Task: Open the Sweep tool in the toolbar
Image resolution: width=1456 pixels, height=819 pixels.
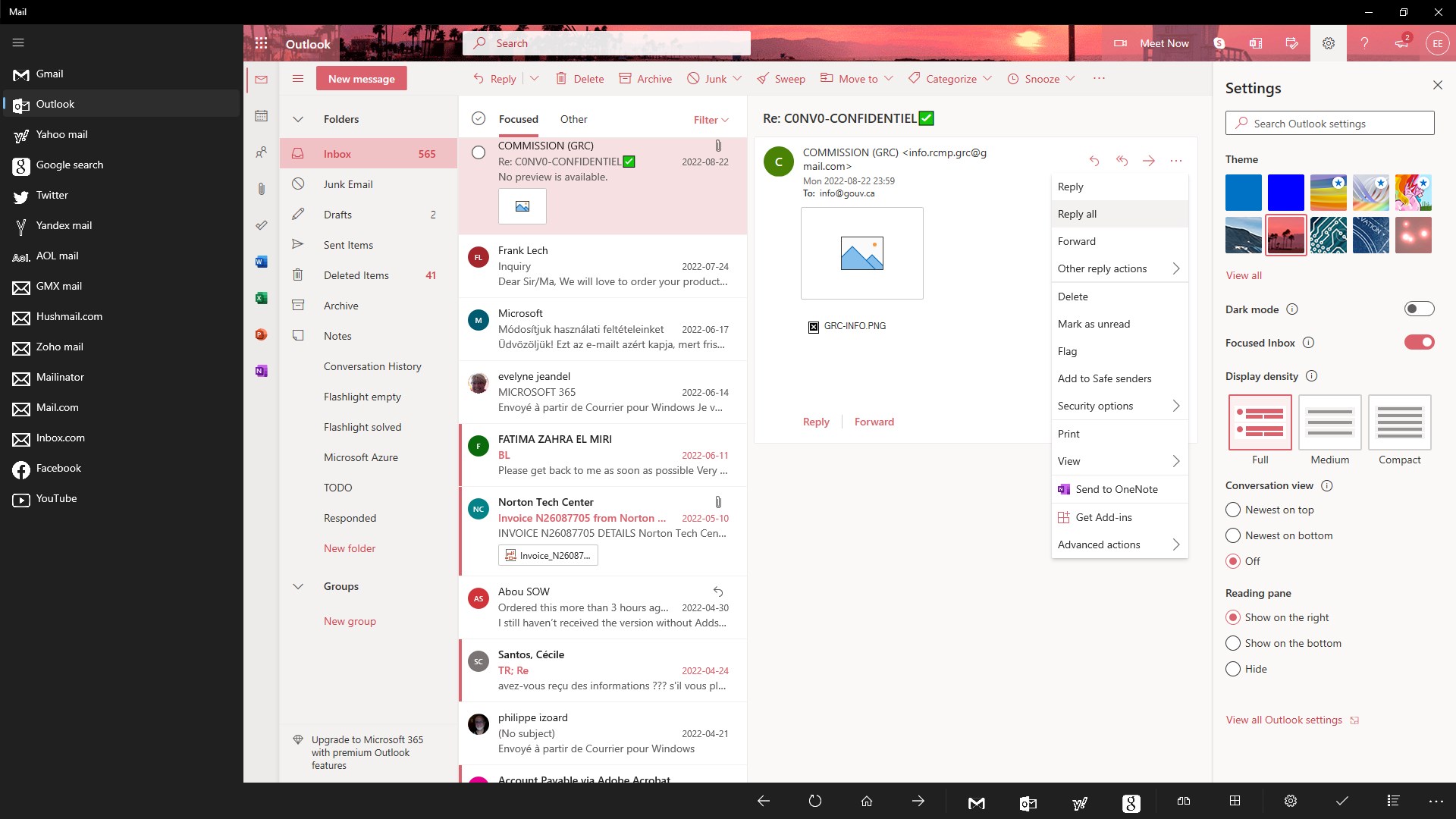Action: [781, 78]
